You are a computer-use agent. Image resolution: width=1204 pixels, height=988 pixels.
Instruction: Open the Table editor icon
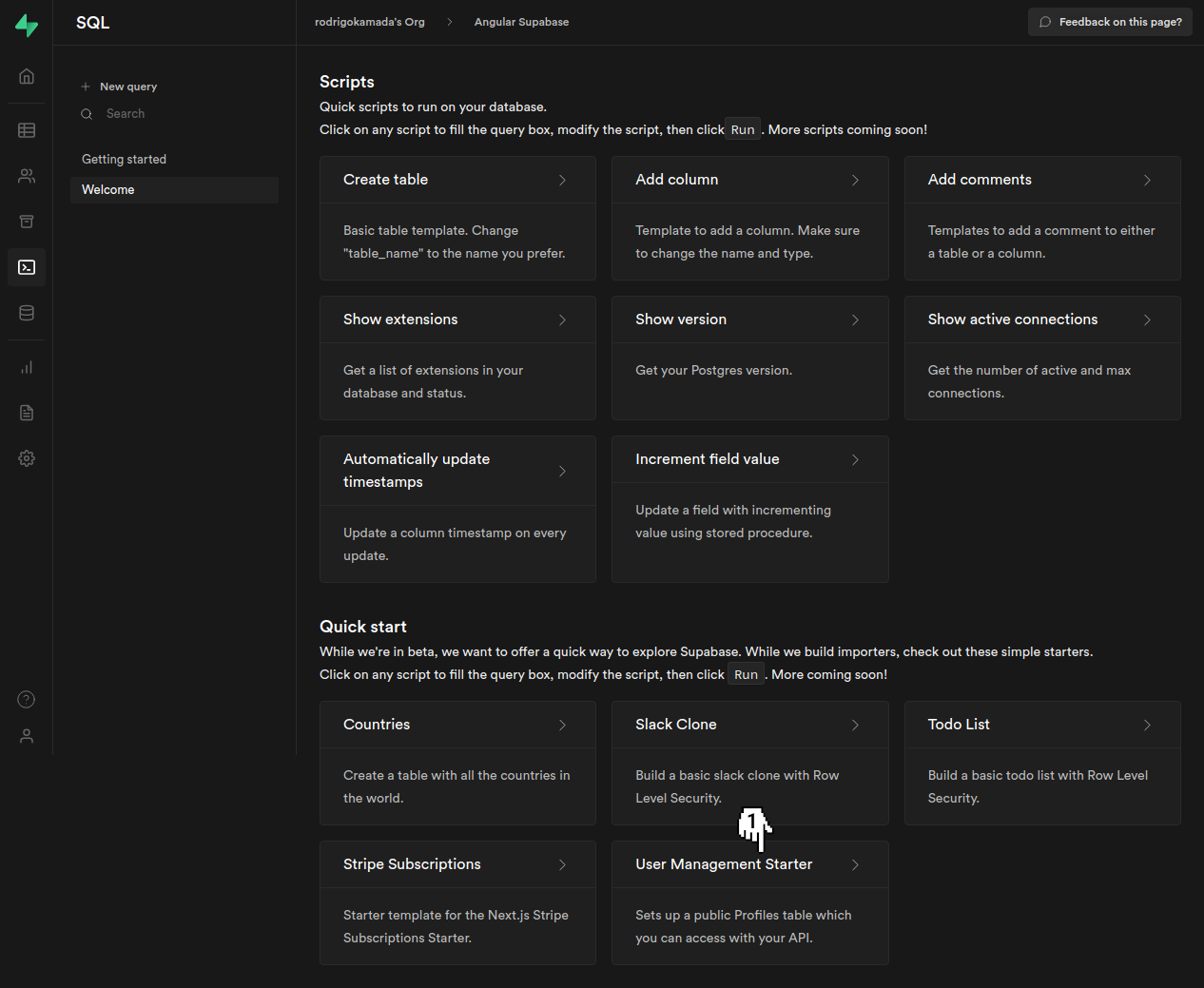click(x=27, y=130)
